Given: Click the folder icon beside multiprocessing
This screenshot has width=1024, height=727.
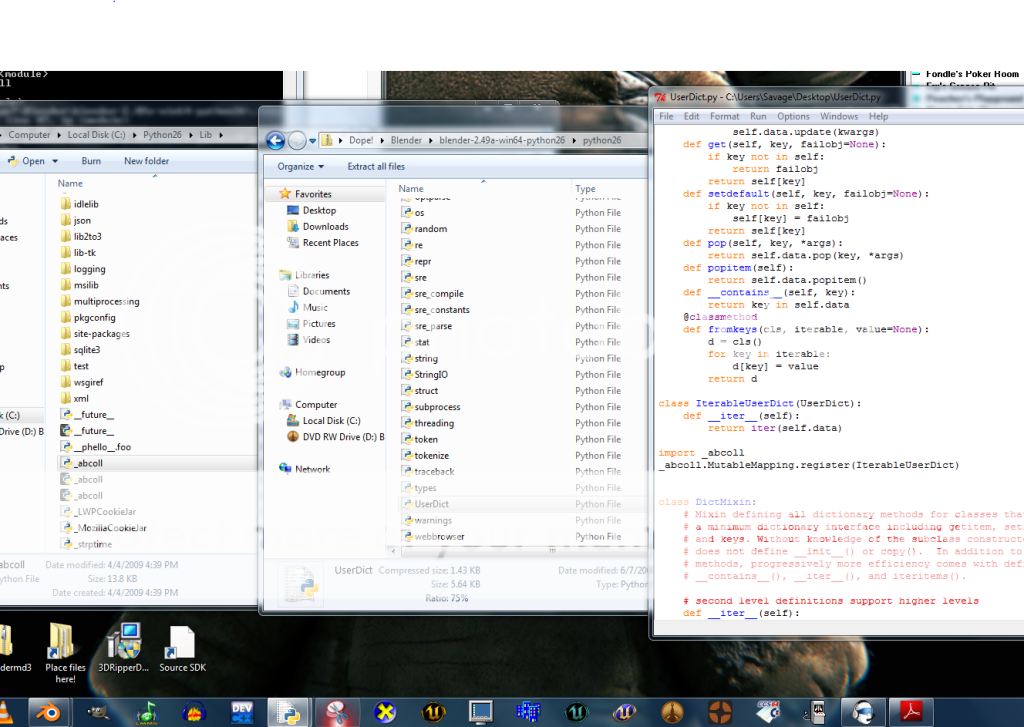Looking at the screenshot, I should pyautogui.click(x=65, y=301).
